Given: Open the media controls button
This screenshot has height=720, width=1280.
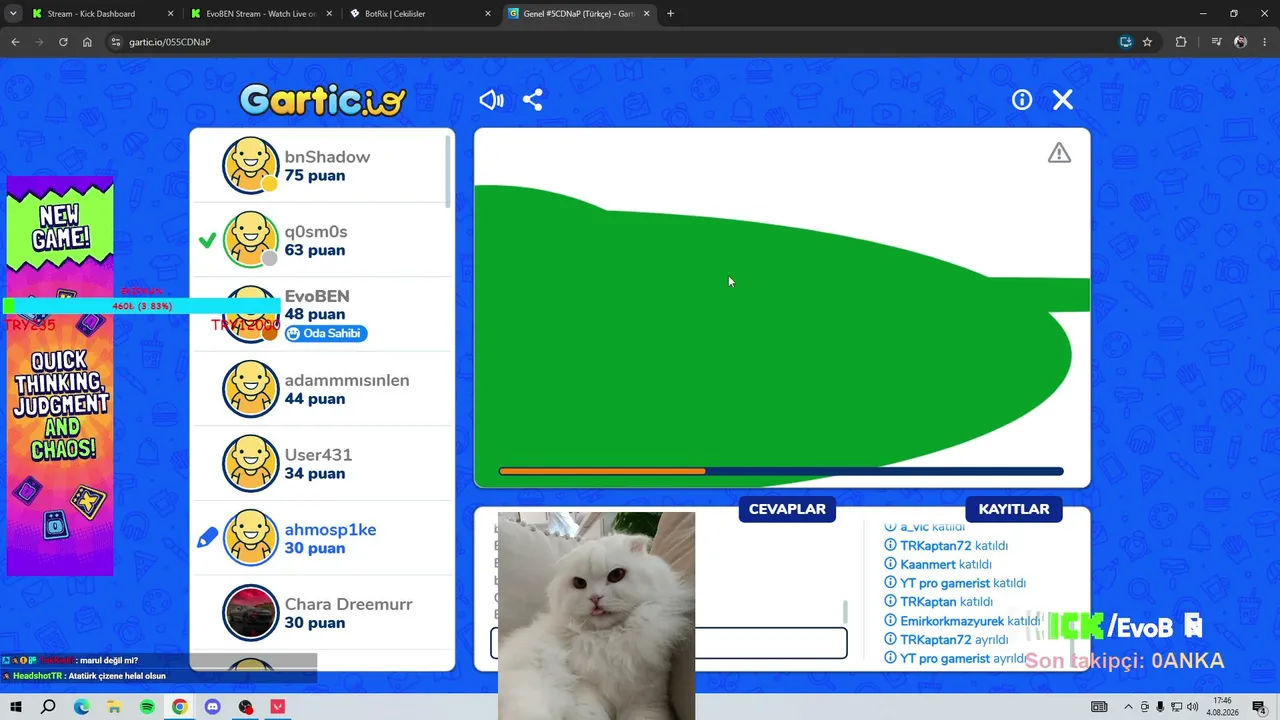Looking at the screenshot, I should click(x=1216, y=42).
